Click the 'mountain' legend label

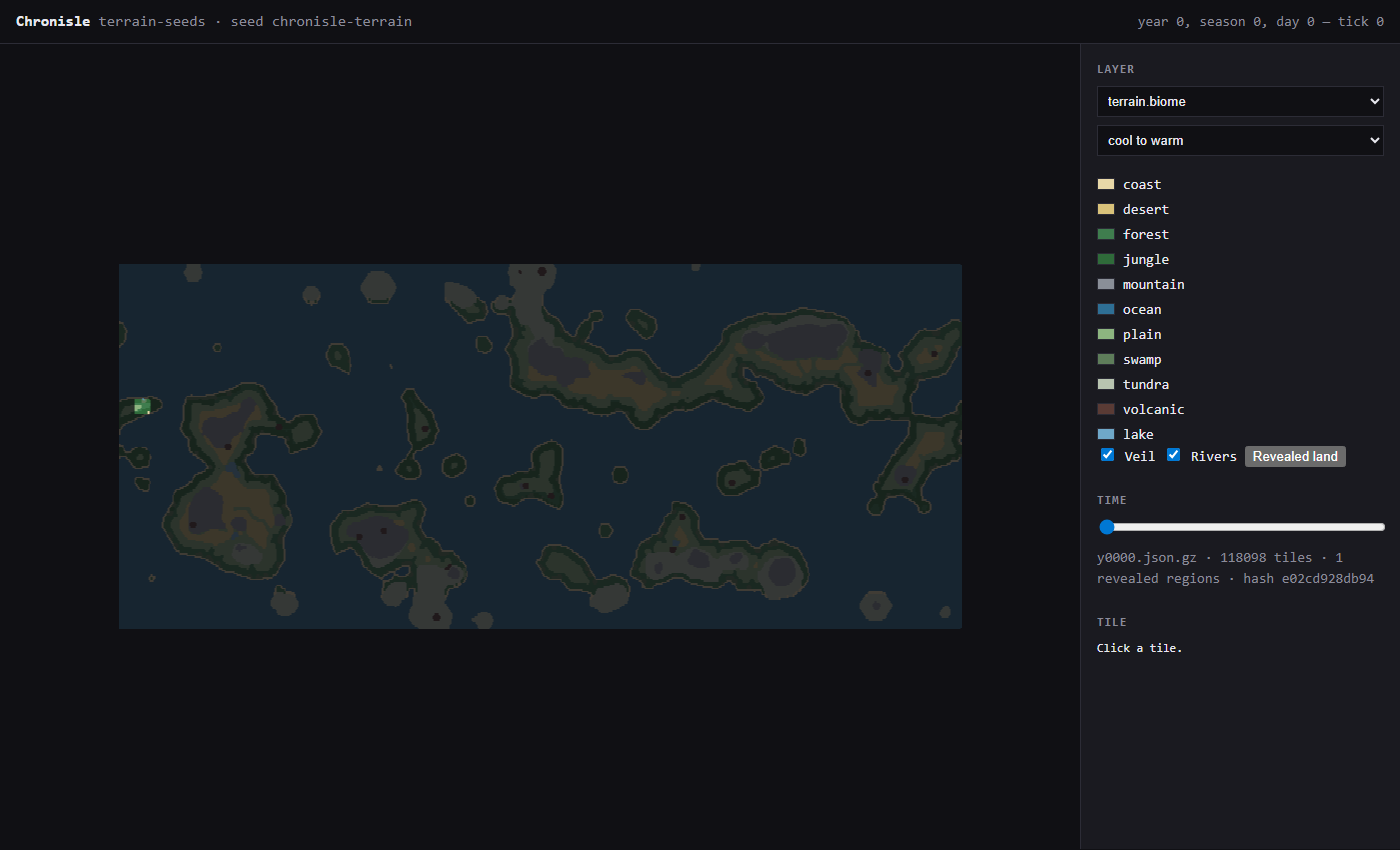tap(1153, 284)
